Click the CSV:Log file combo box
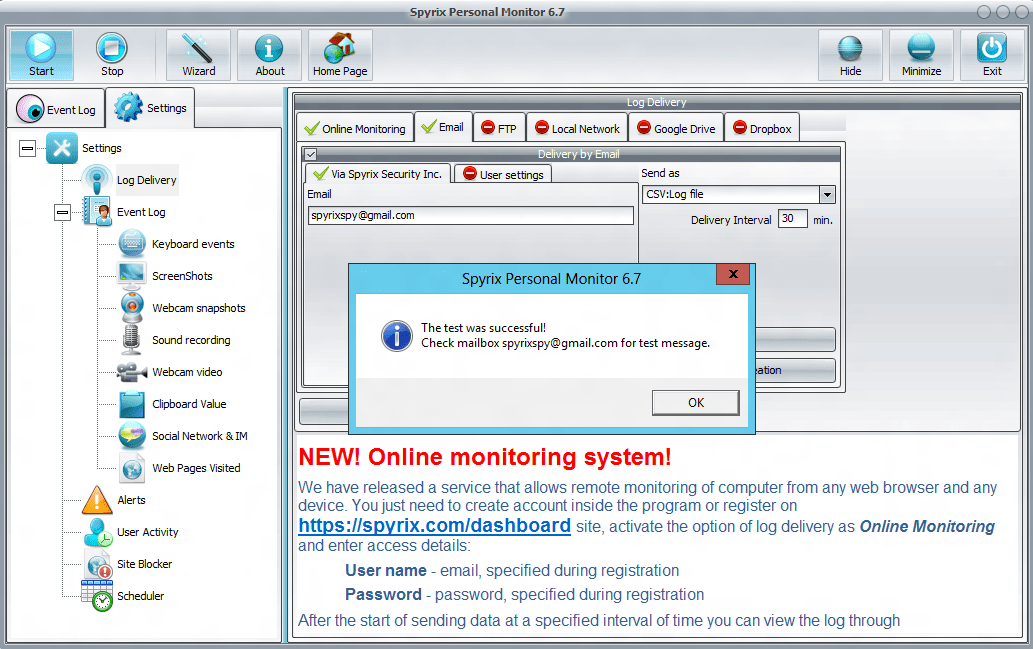The width and height of the screenshot is (1033, 649). tap(739, 194)
